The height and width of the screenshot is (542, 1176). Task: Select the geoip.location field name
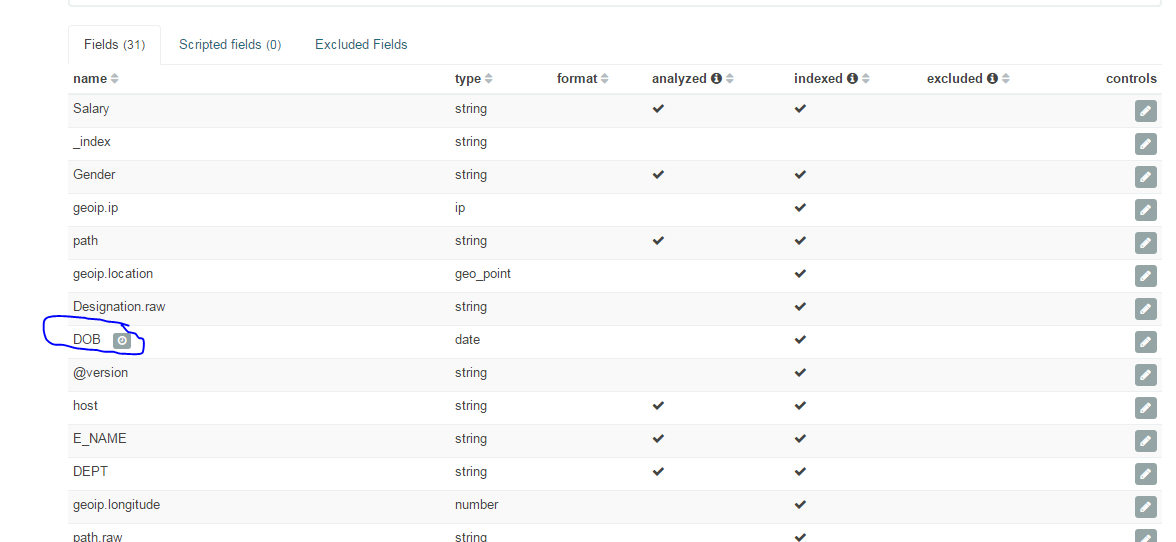113,273
